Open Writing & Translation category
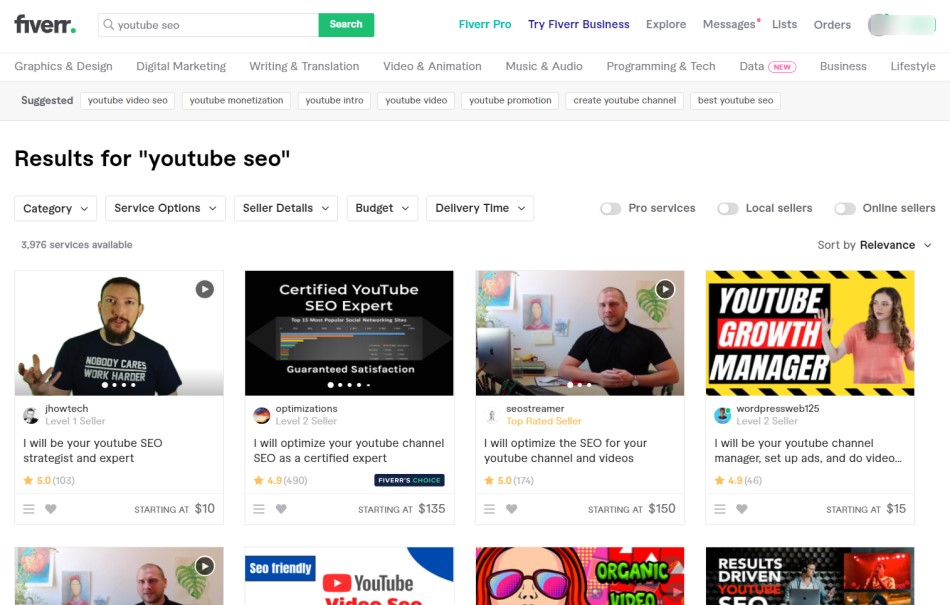The height and width of the screenshot is (605, 950). pos(304,67)
